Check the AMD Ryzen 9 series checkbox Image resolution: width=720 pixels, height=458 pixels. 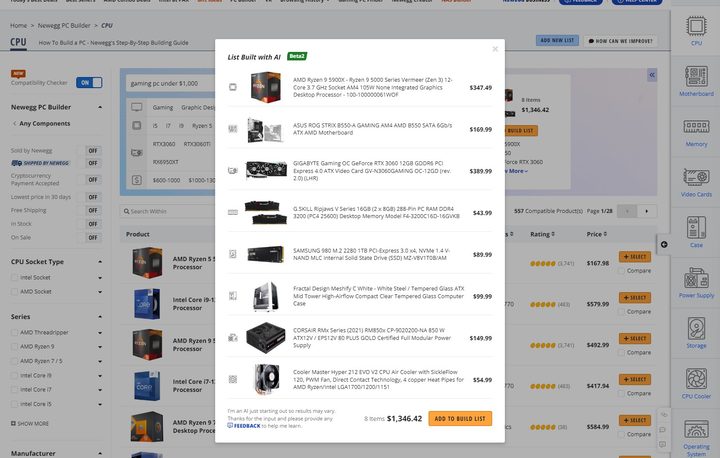(14, 346)
